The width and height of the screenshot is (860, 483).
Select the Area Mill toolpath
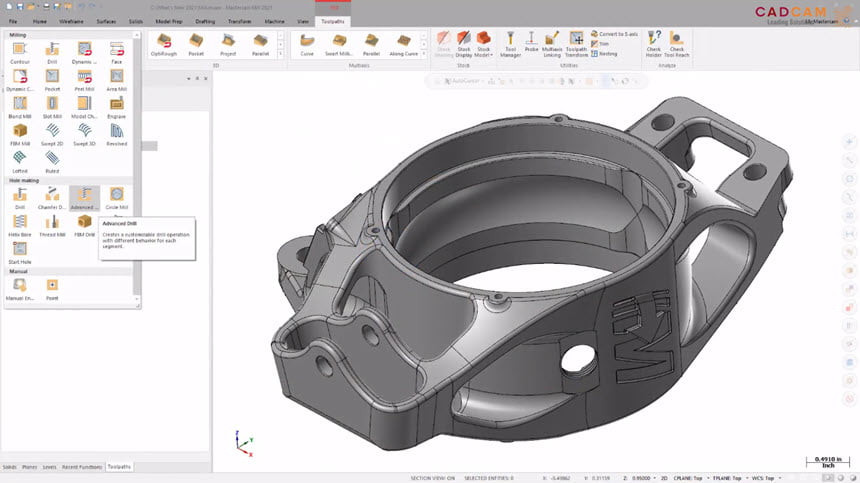116,80
